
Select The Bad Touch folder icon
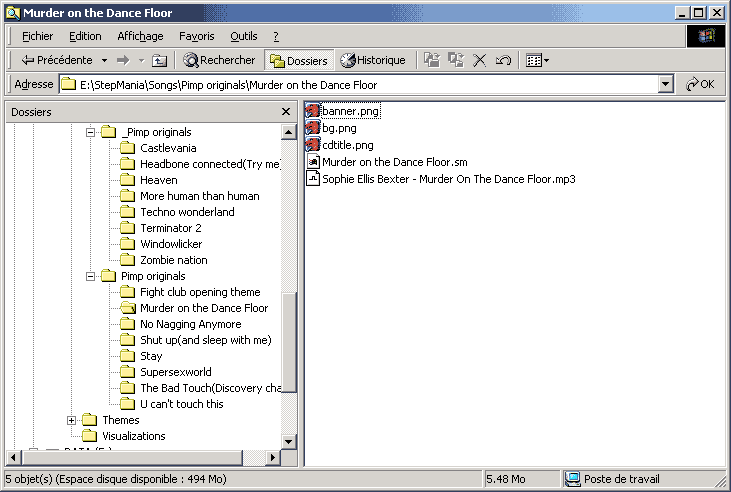tap(127, 388)
